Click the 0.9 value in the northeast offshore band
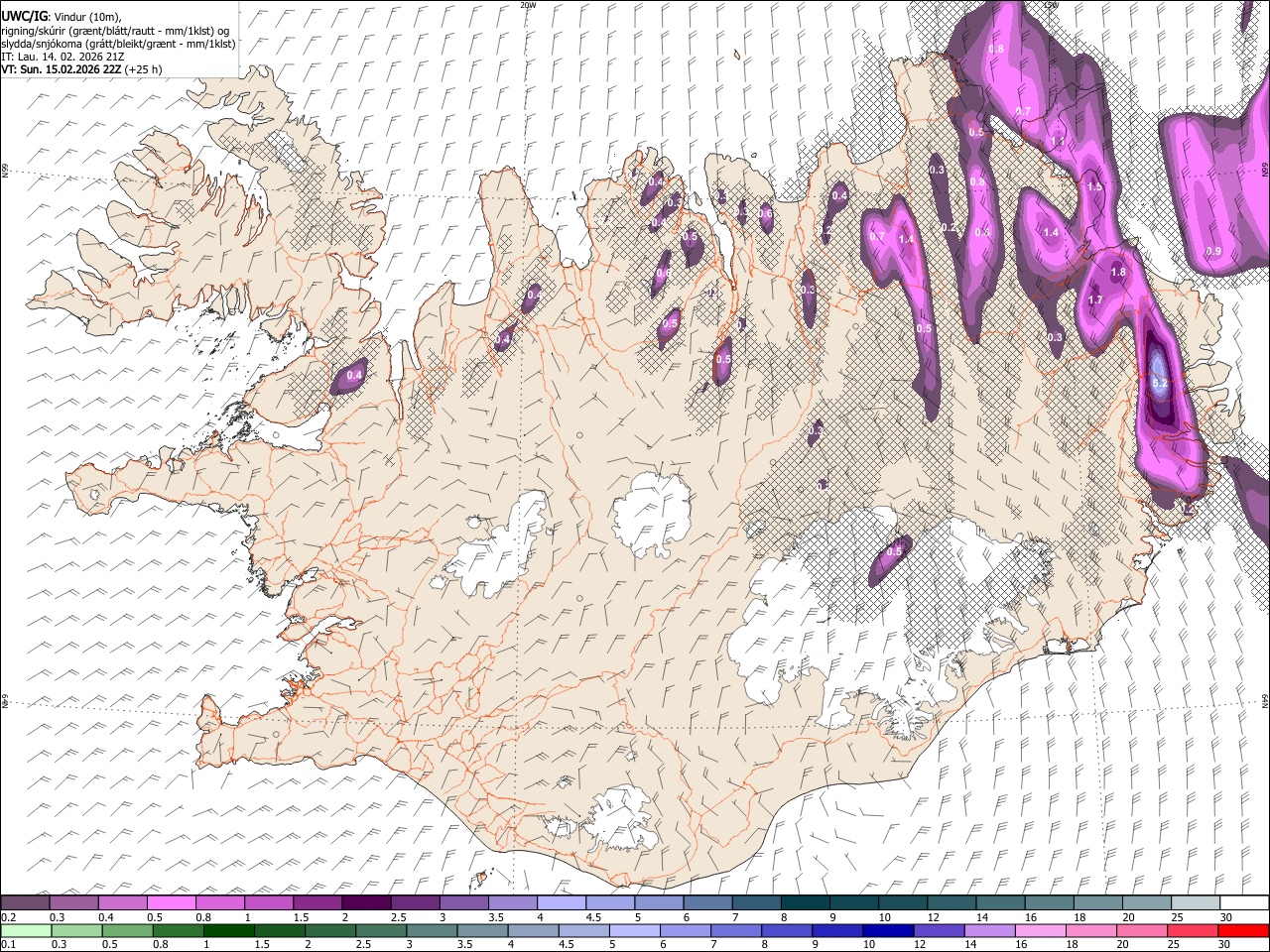 [x=1212, y=251]
